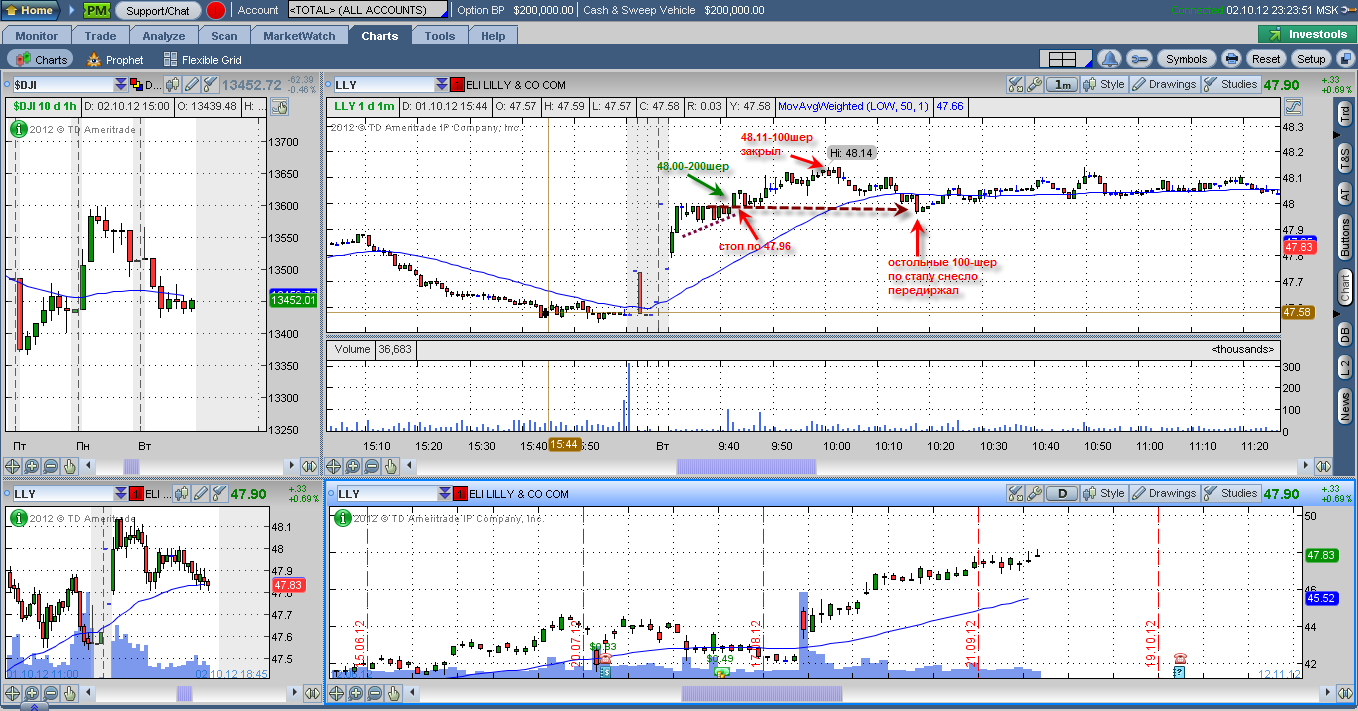Viewport: 1358px width, 711px height.
Task: Click the wrench settings icon in LLY 1m chart
Action: (1034, 85)
